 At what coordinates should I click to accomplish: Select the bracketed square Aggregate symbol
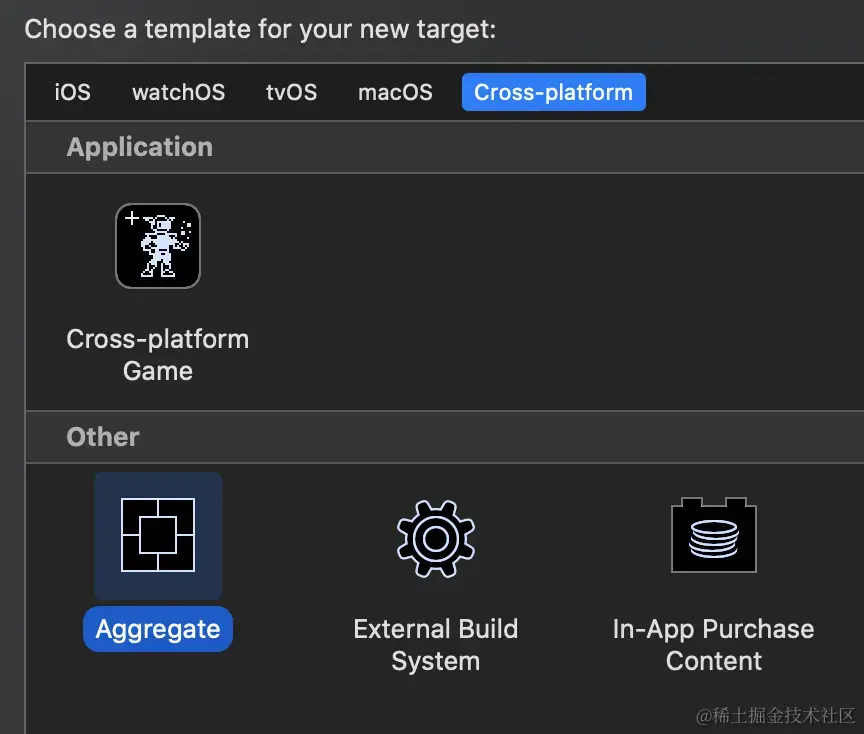click(157, 535)
